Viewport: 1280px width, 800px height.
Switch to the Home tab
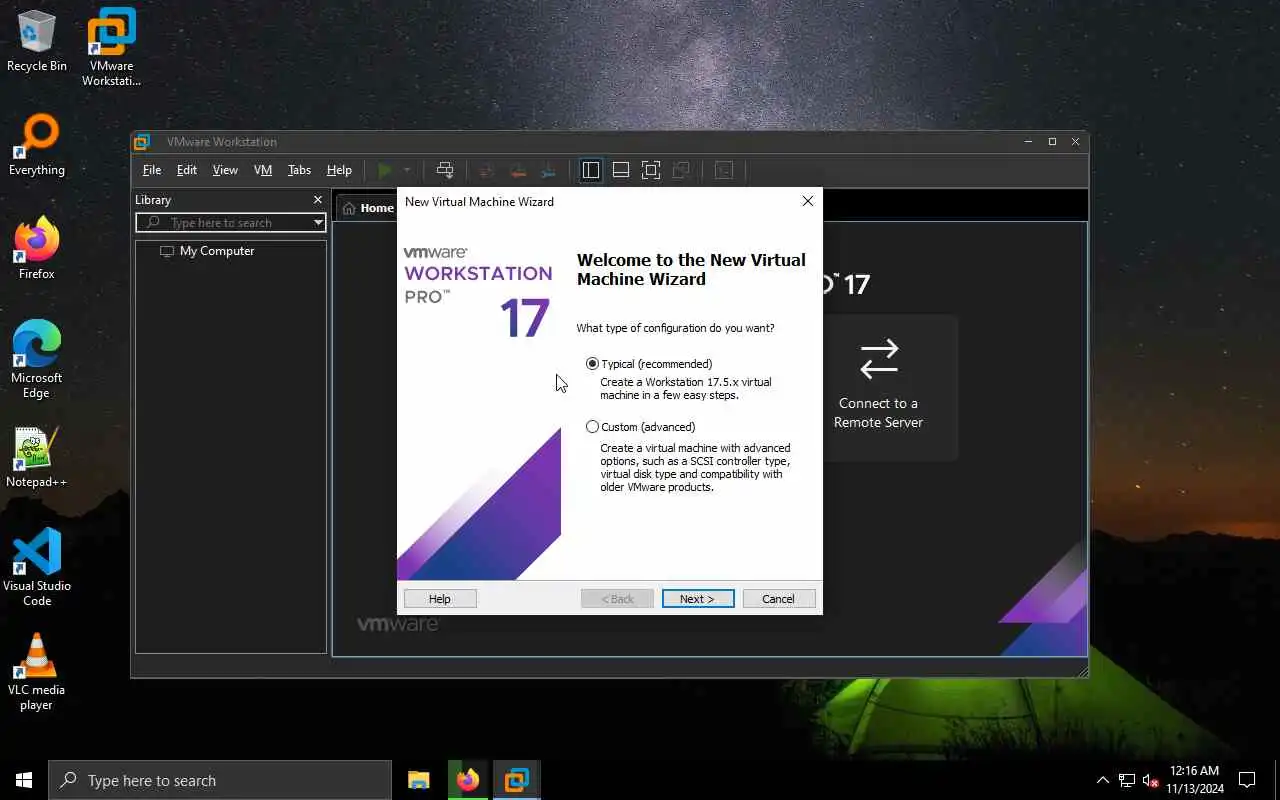pyautogui.click(x=367, y=208)
